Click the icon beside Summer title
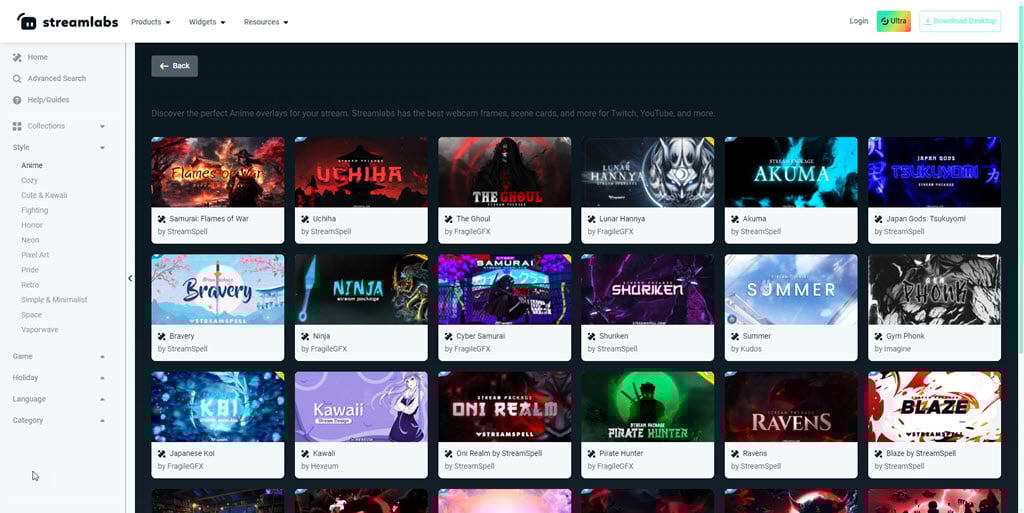 tap(735, 336)
